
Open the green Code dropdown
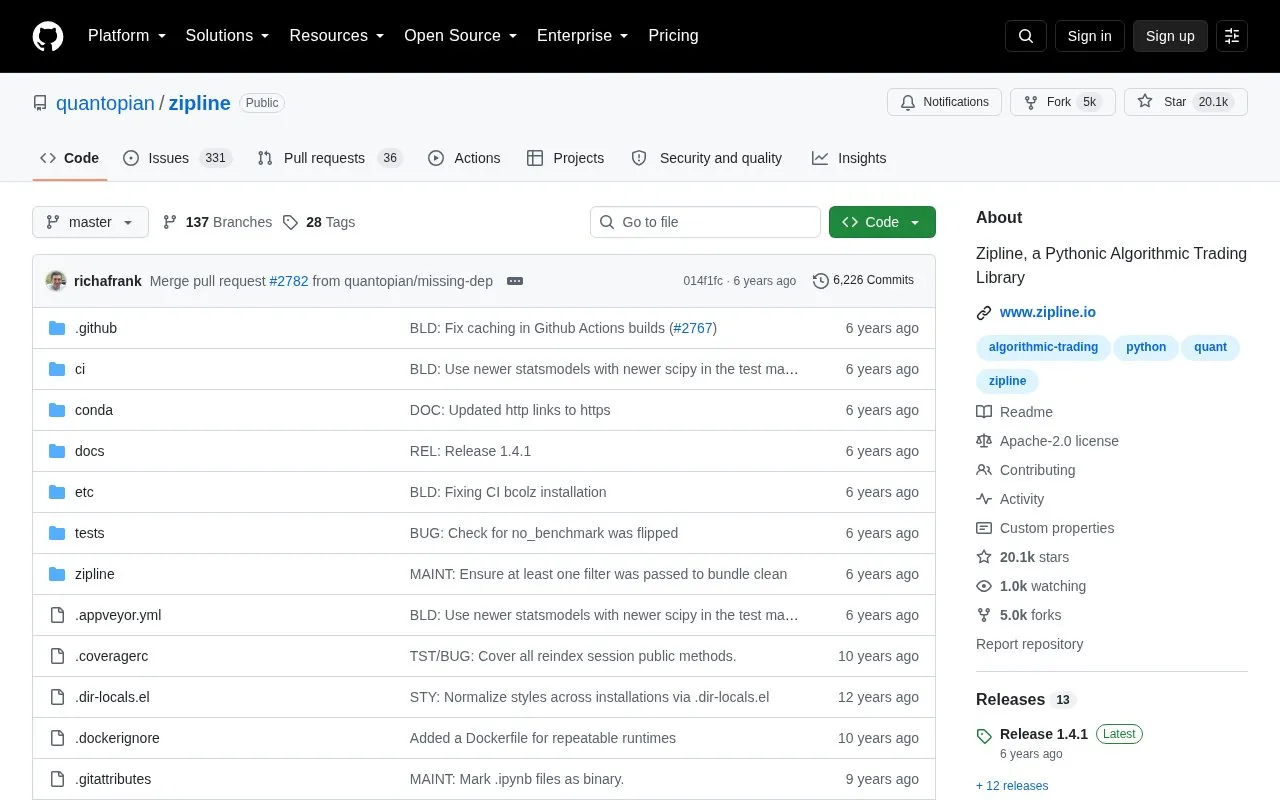[x=882, y=222]
